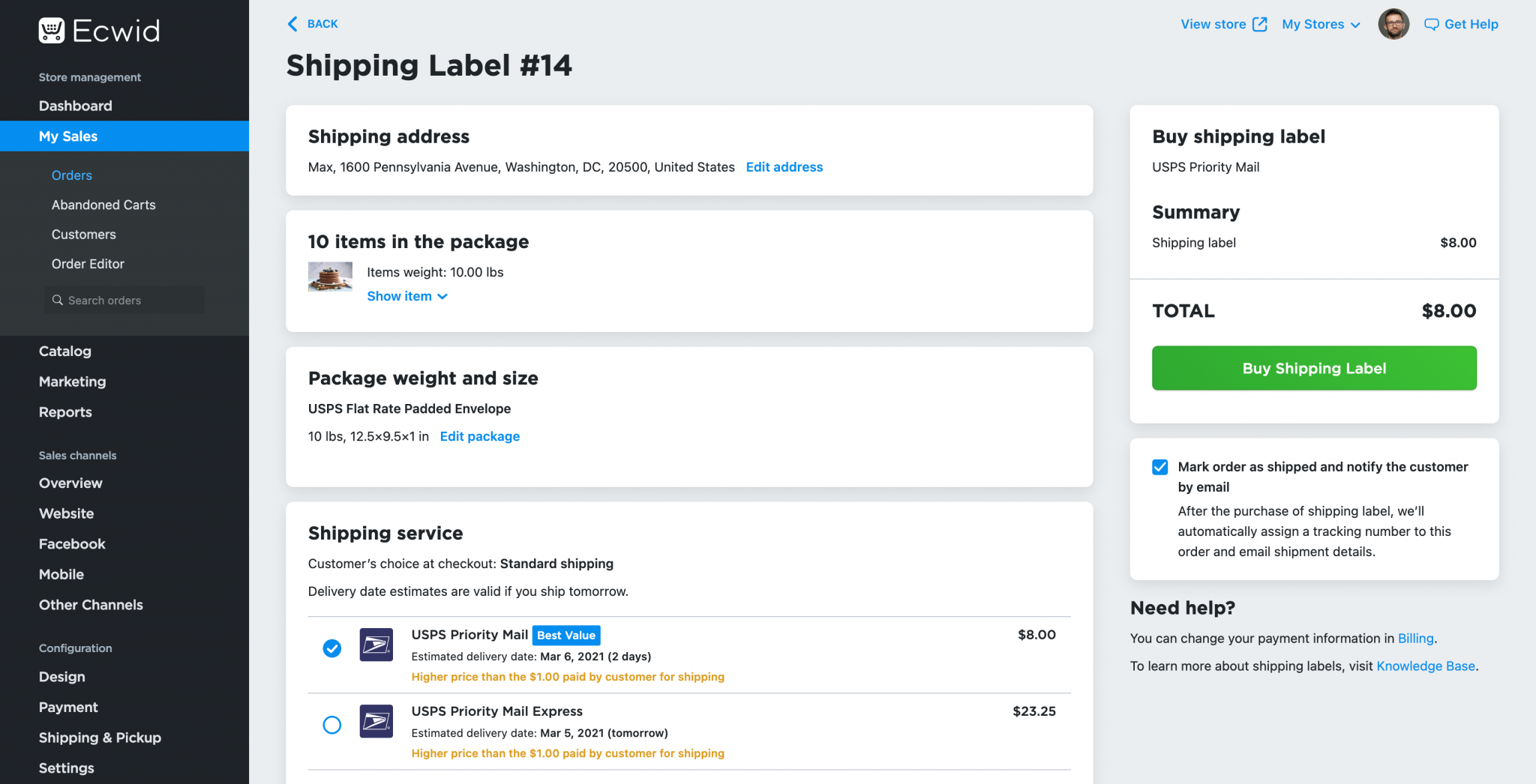Click the user profile avatar
This screenshot has height=784, width=1536.
(x=1393, y=24)
